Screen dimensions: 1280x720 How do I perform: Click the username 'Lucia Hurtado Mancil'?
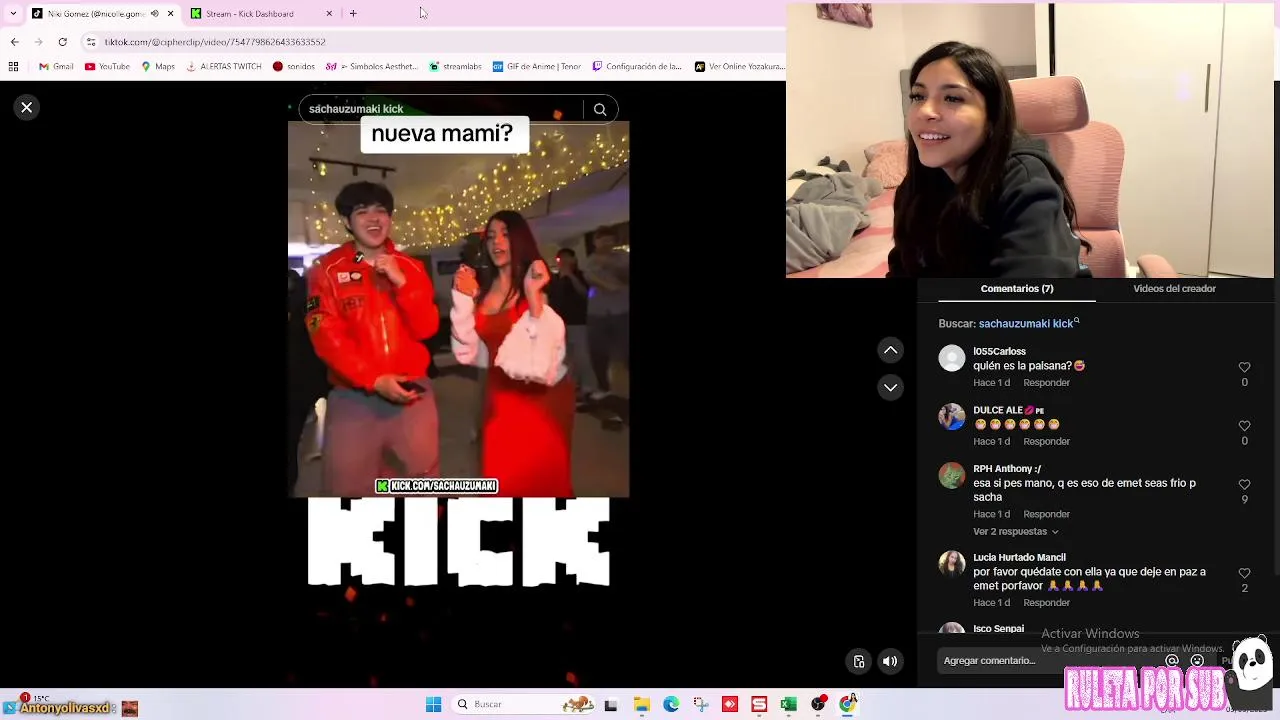coord(1019,558)
